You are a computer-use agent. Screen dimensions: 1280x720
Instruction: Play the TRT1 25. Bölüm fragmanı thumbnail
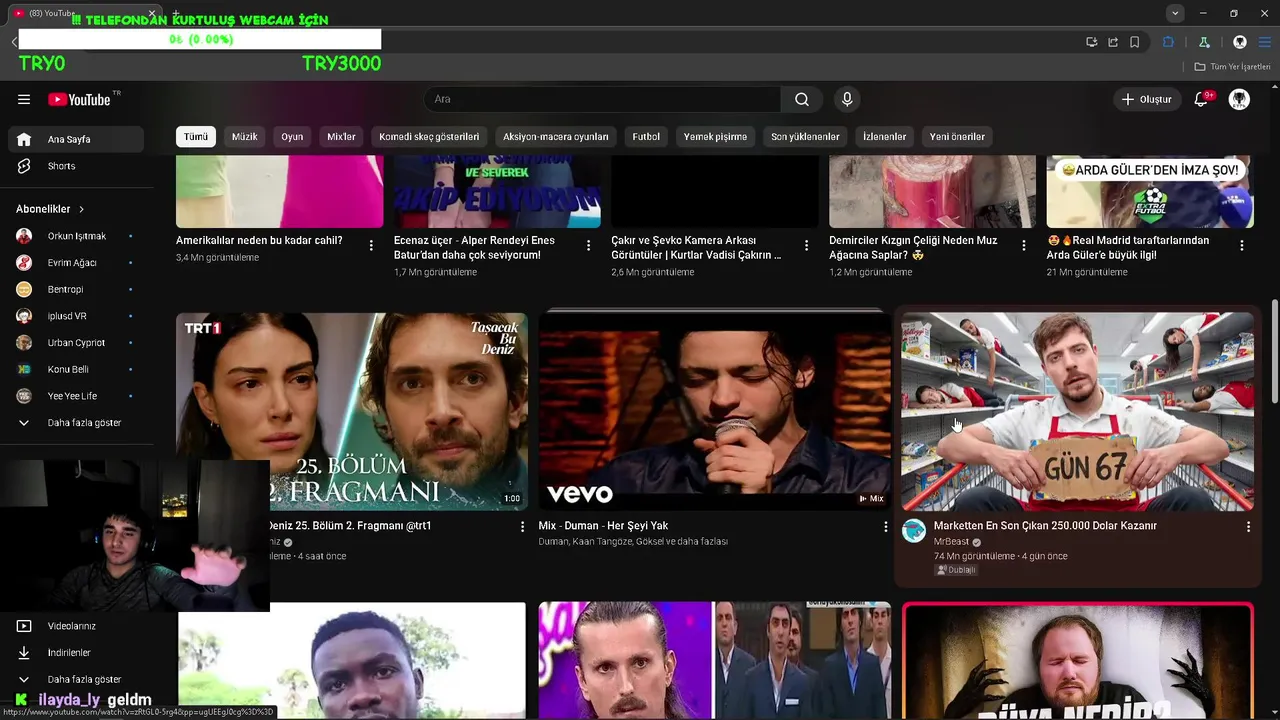pyautogui.click(x=352, y=411)
